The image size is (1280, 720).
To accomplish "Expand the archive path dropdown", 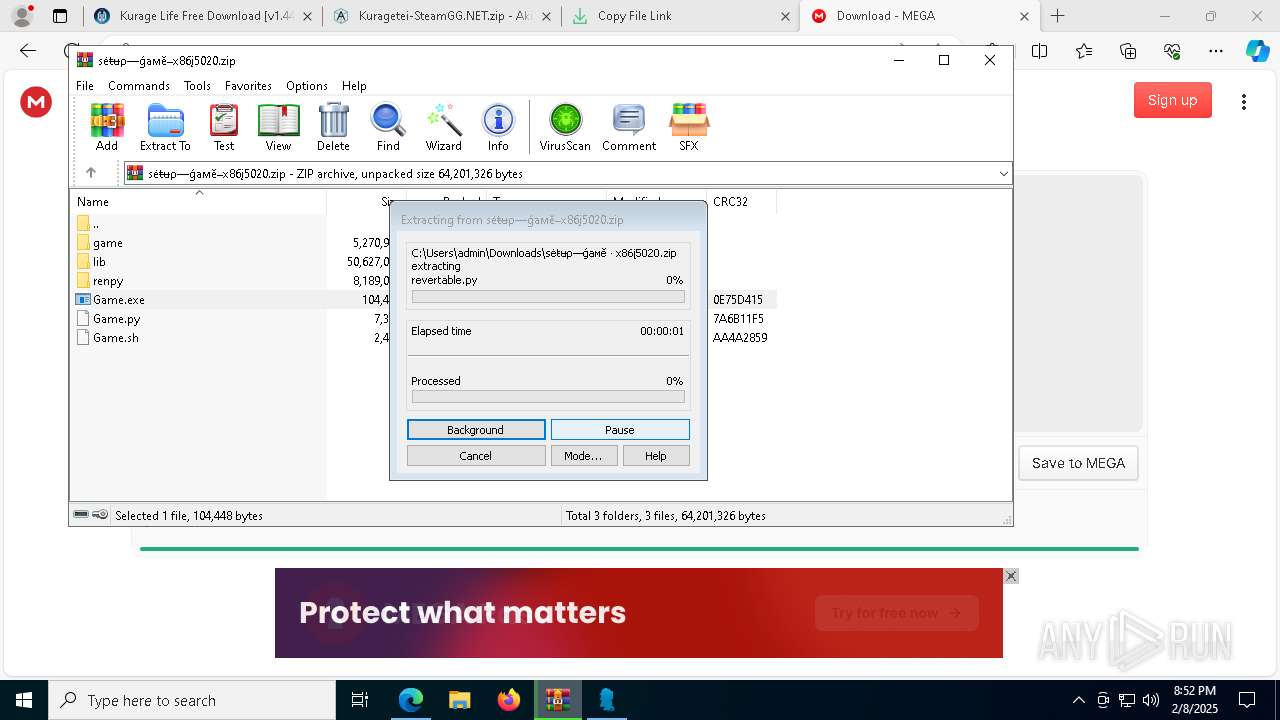I will [1003, 174].
